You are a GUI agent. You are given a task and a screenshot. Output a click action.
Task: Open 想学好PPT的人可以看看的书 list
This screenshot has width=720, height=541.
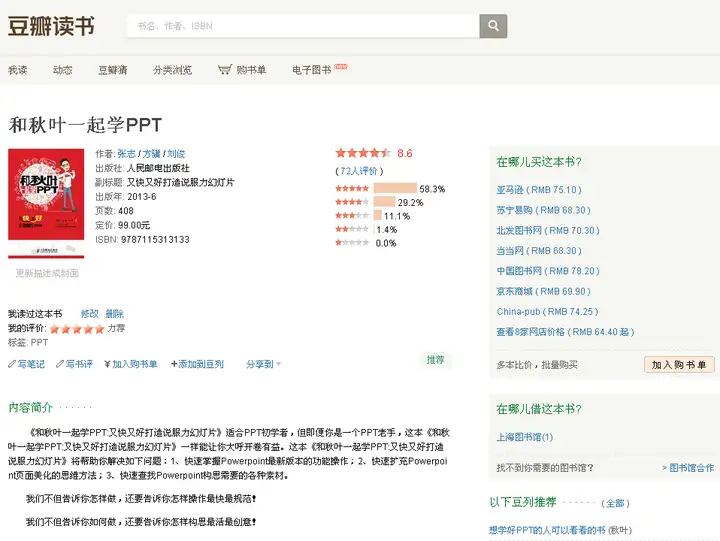547,530
